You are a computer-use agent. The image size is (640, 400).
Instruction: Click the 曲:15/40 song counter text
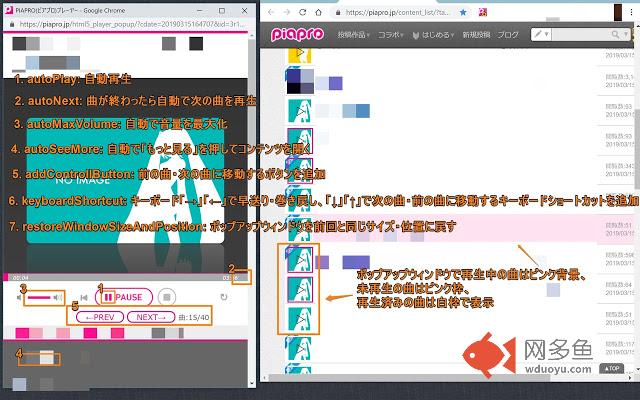[194, 317]
